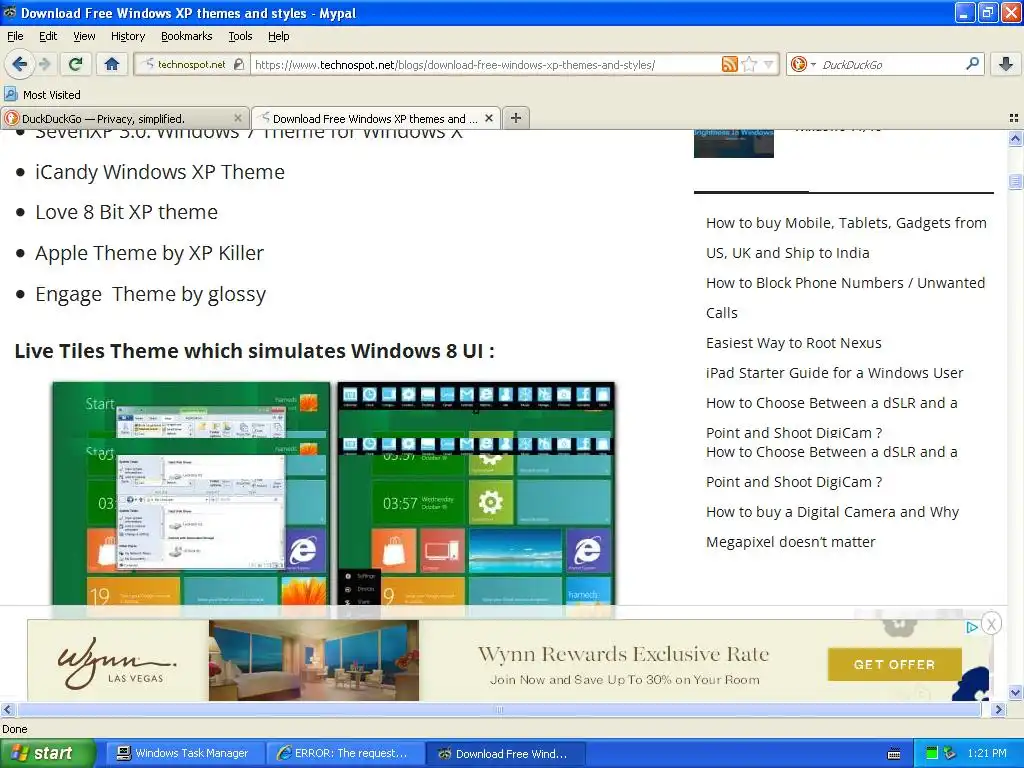
Task: Click the sidebar post thumbnail image
Action: tap(733, 143)
